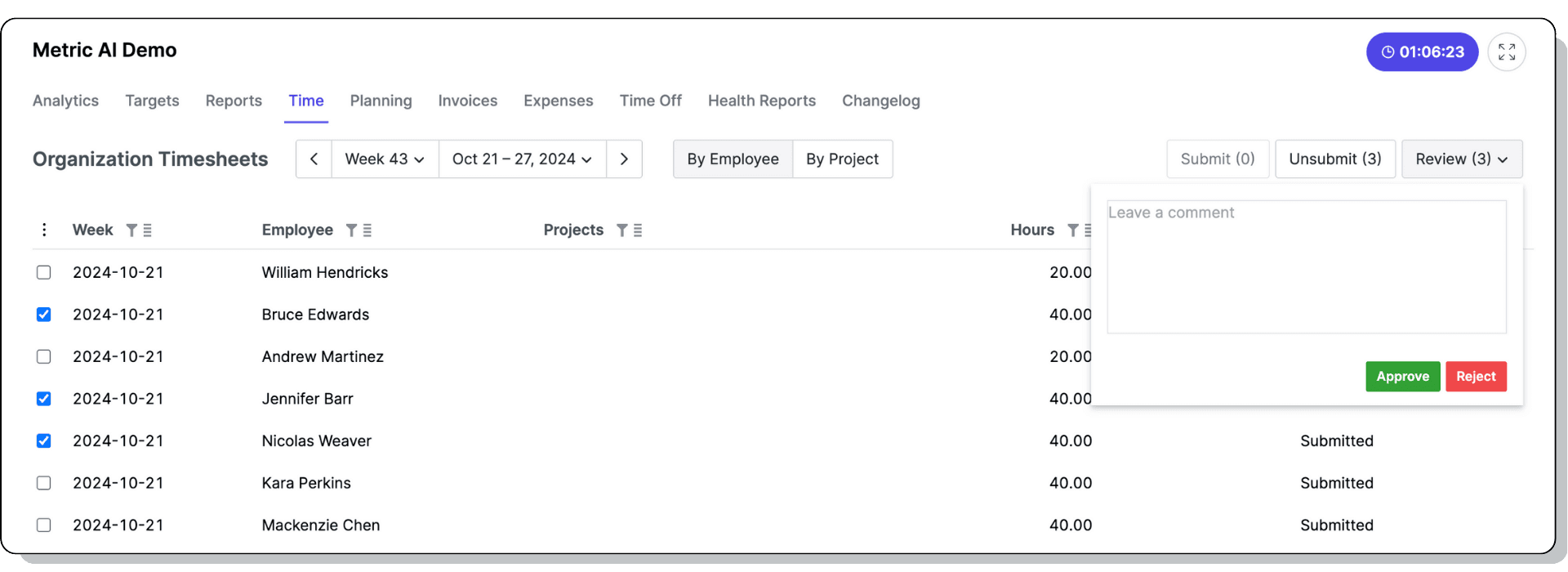Click employee name Andrew Martinez

(x=323, y=356)
